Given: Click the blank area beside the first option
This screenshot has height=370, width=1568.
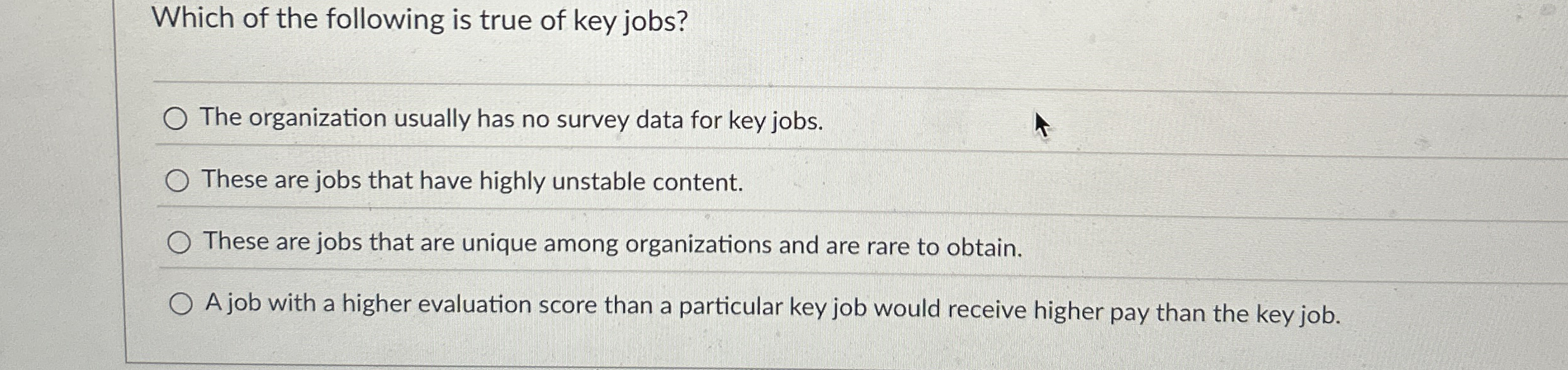Looking at the screenshot, I should pos(1204,121).
